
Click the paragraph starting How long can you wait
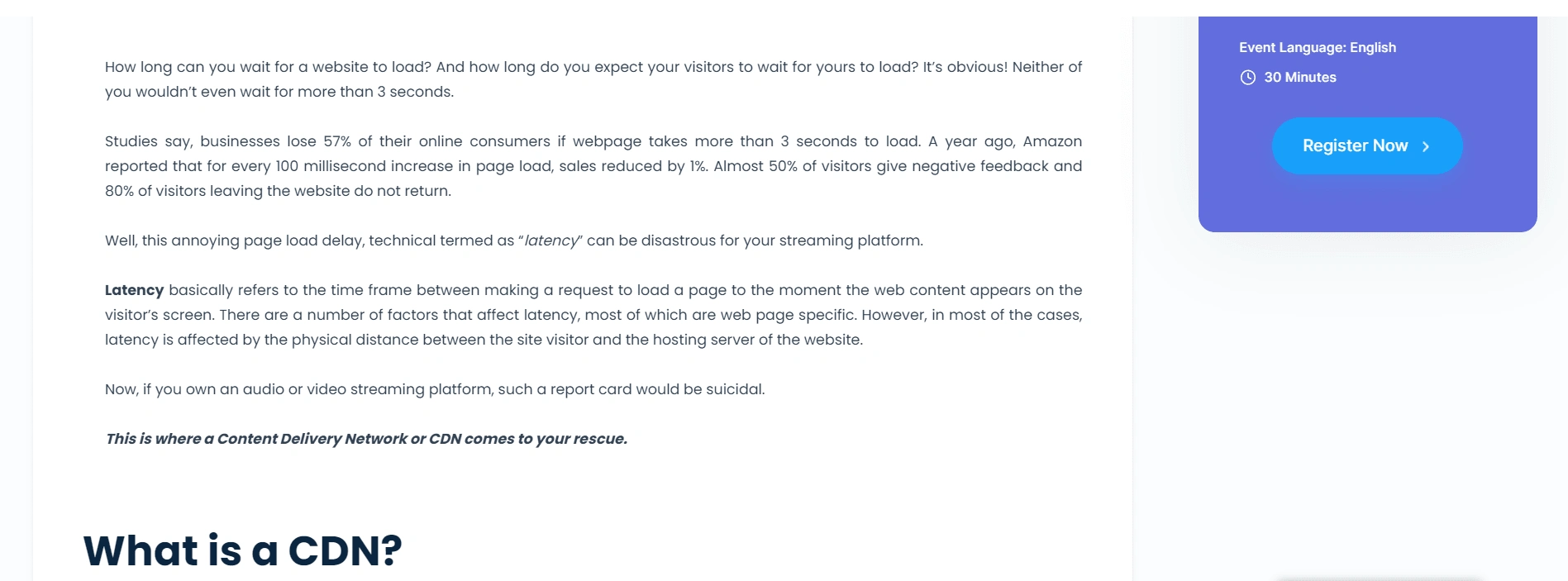[x=593, y=79]
